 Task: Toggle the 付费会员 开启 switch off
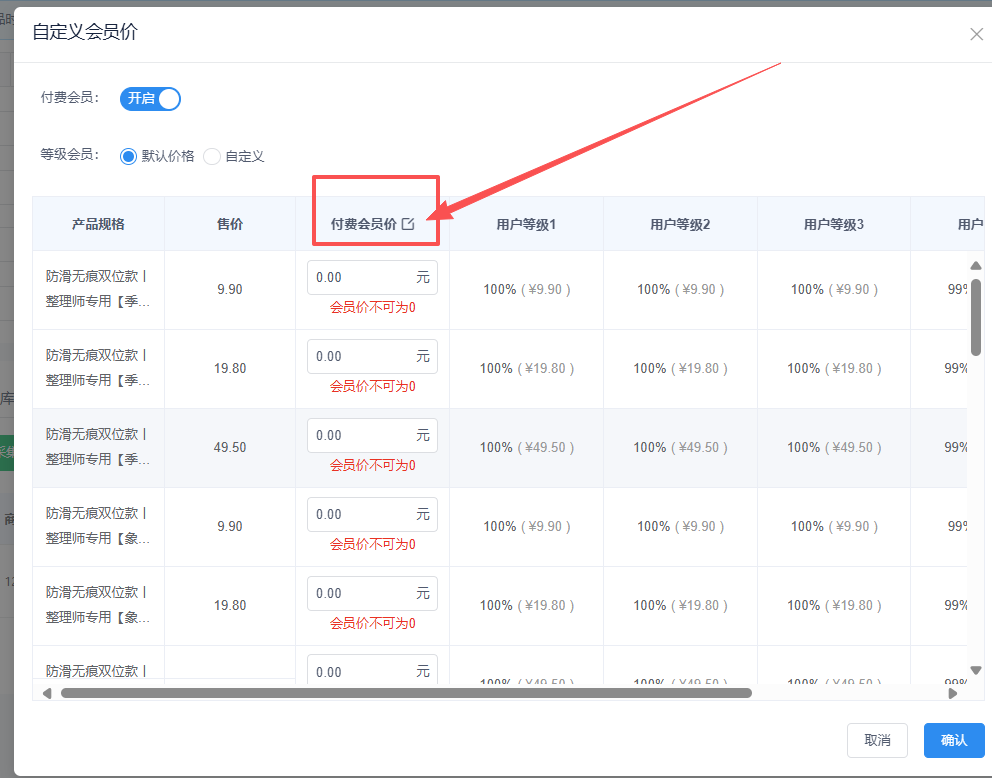coord(150,98)
